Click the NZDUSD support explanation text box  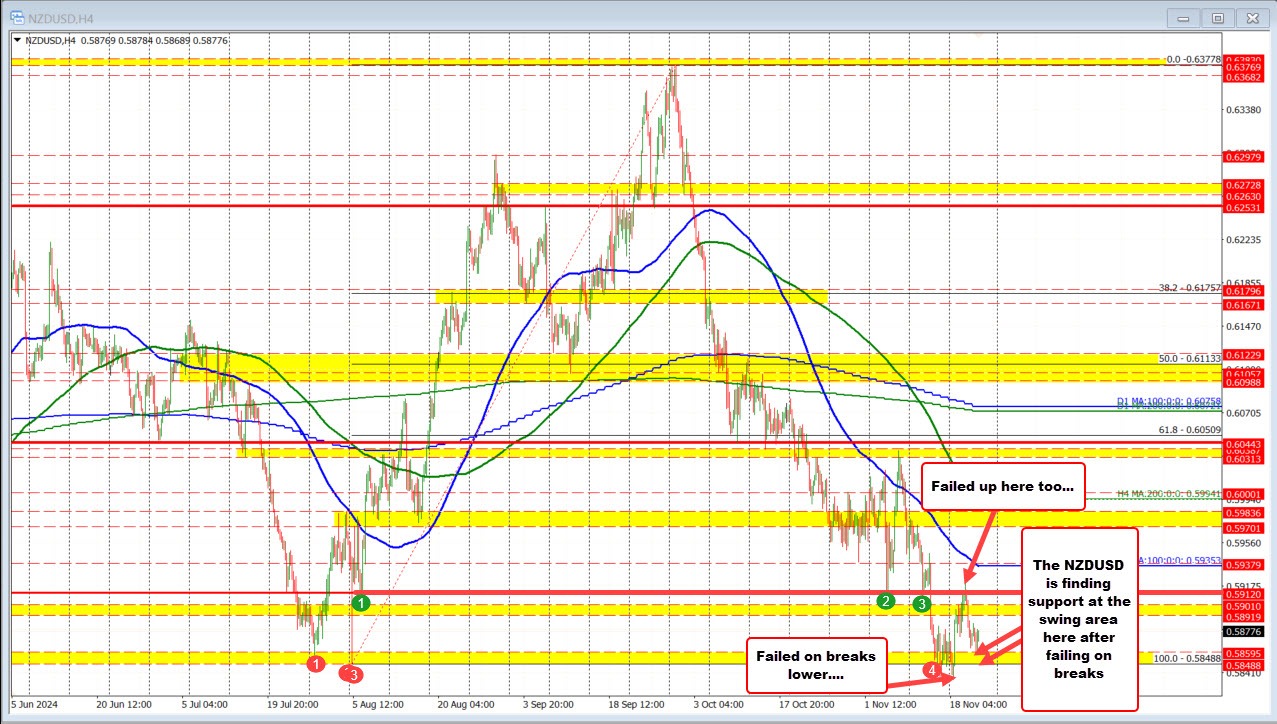(1079, 619)
